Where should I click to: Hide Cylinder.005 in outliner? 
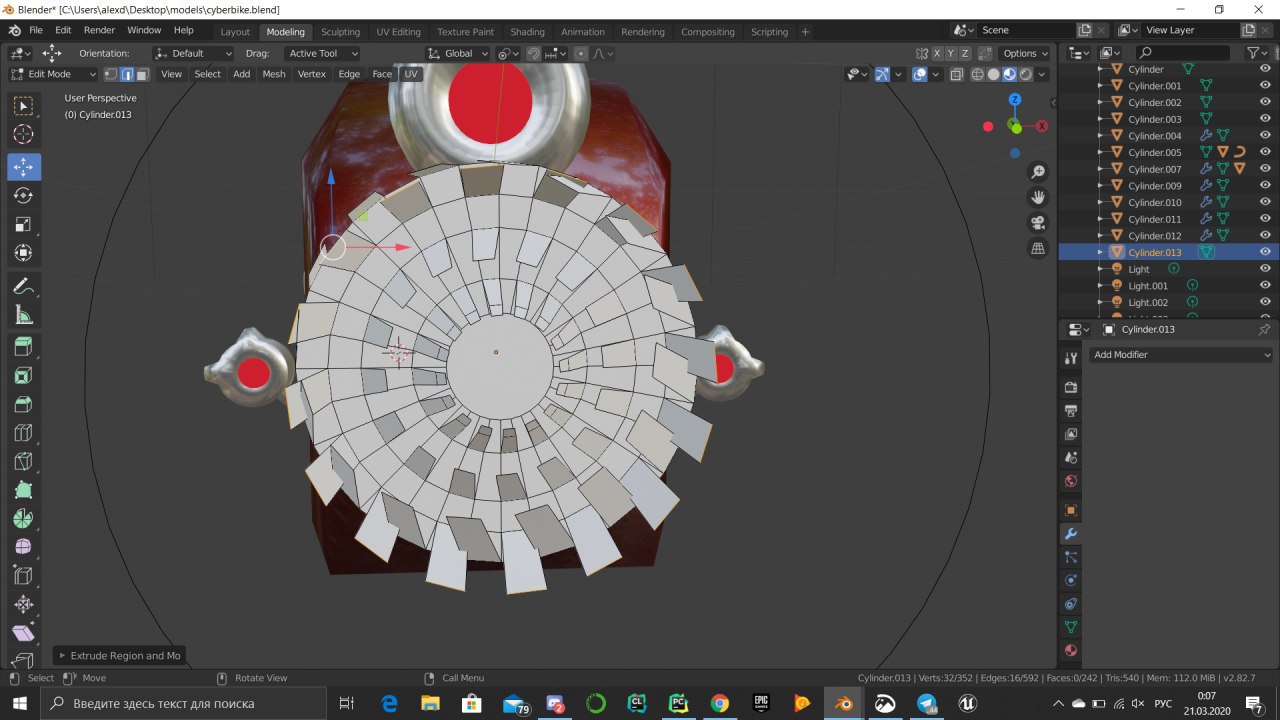point(1265,152)
